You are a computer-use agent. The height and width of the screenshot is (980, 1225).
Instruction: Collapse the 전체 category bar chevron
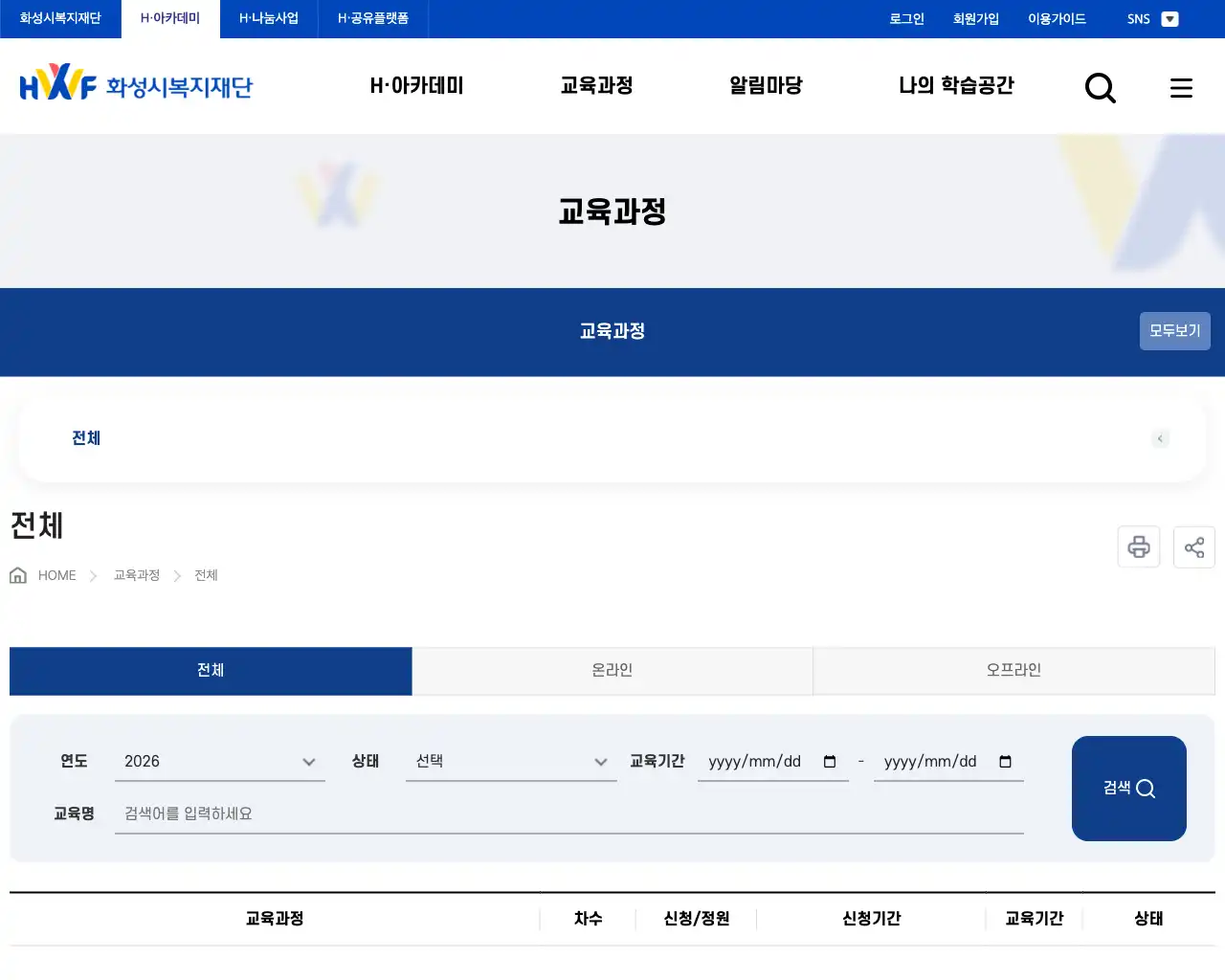click(1160, 438)
